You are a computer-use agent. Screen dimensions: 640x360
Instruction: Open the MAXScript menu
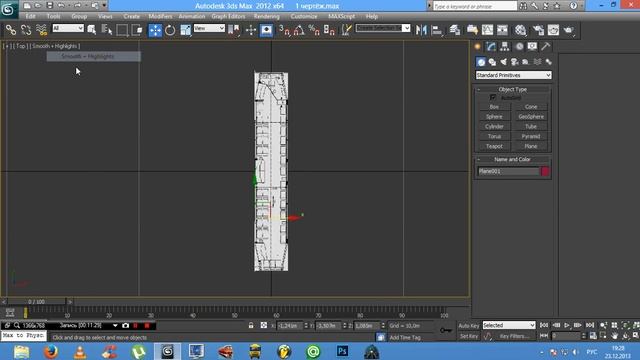click(341, 16)
